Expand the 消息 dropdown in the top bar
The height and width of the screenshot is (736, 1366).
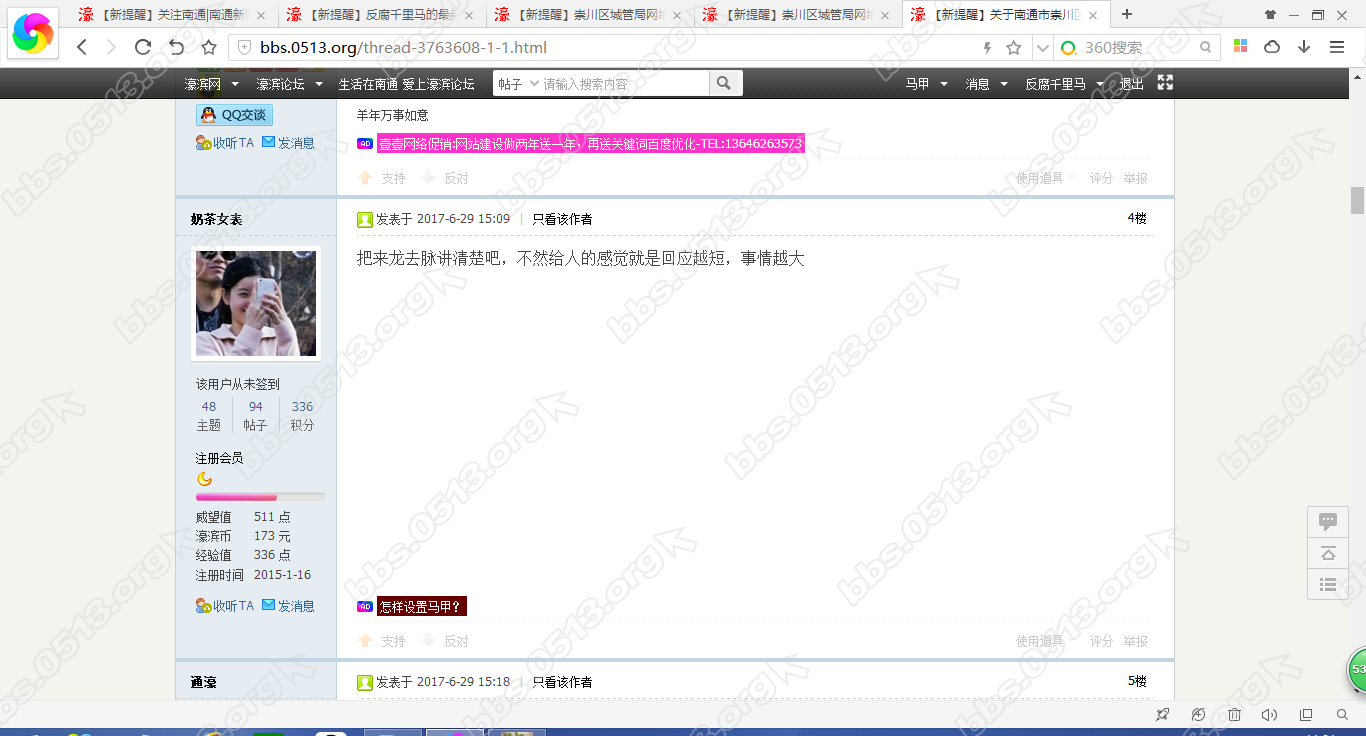[x=1003, y=84]
